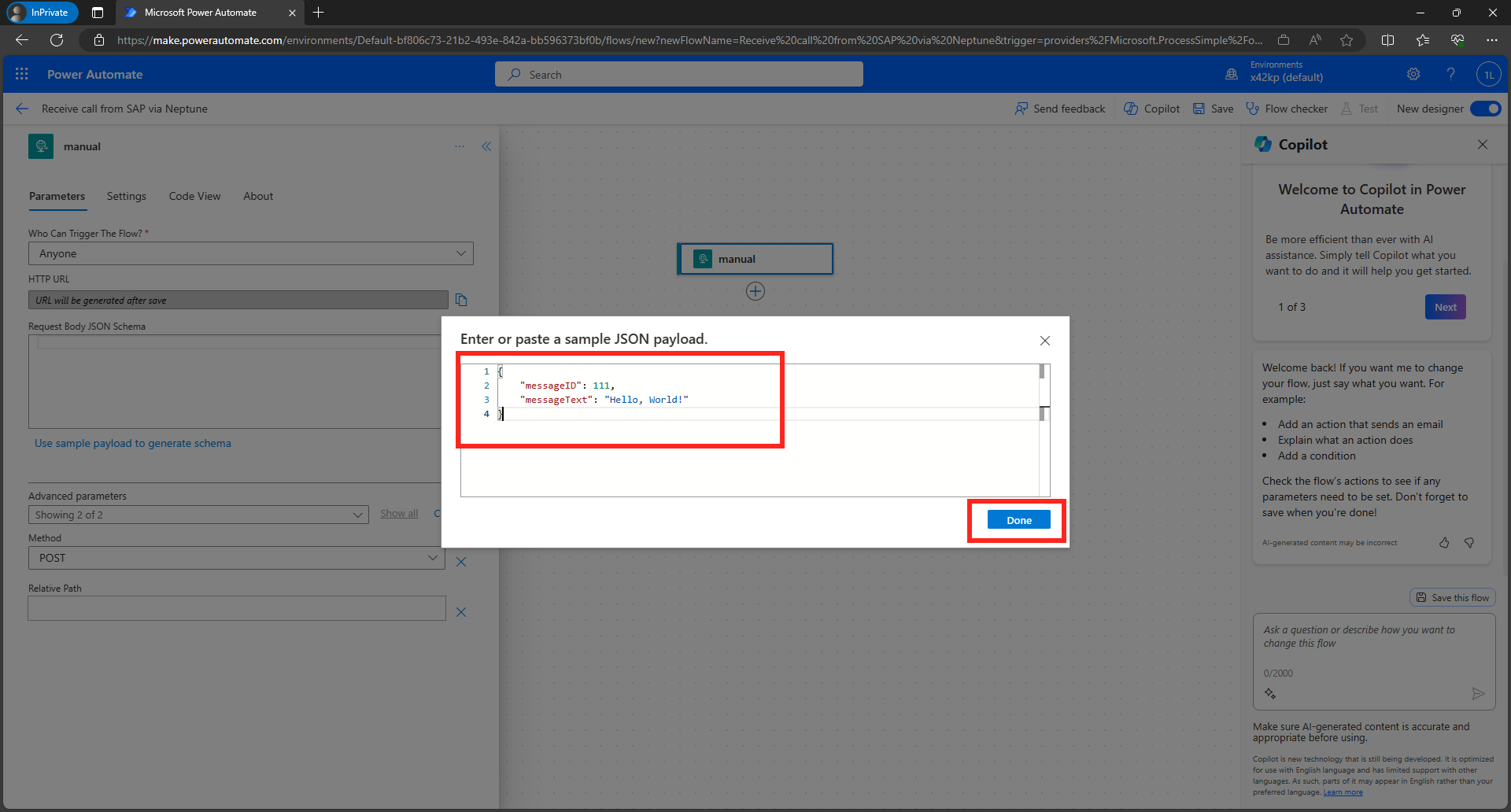Switch to the Code View tab
Screen dimensions: 1511x812
point(194,196)
